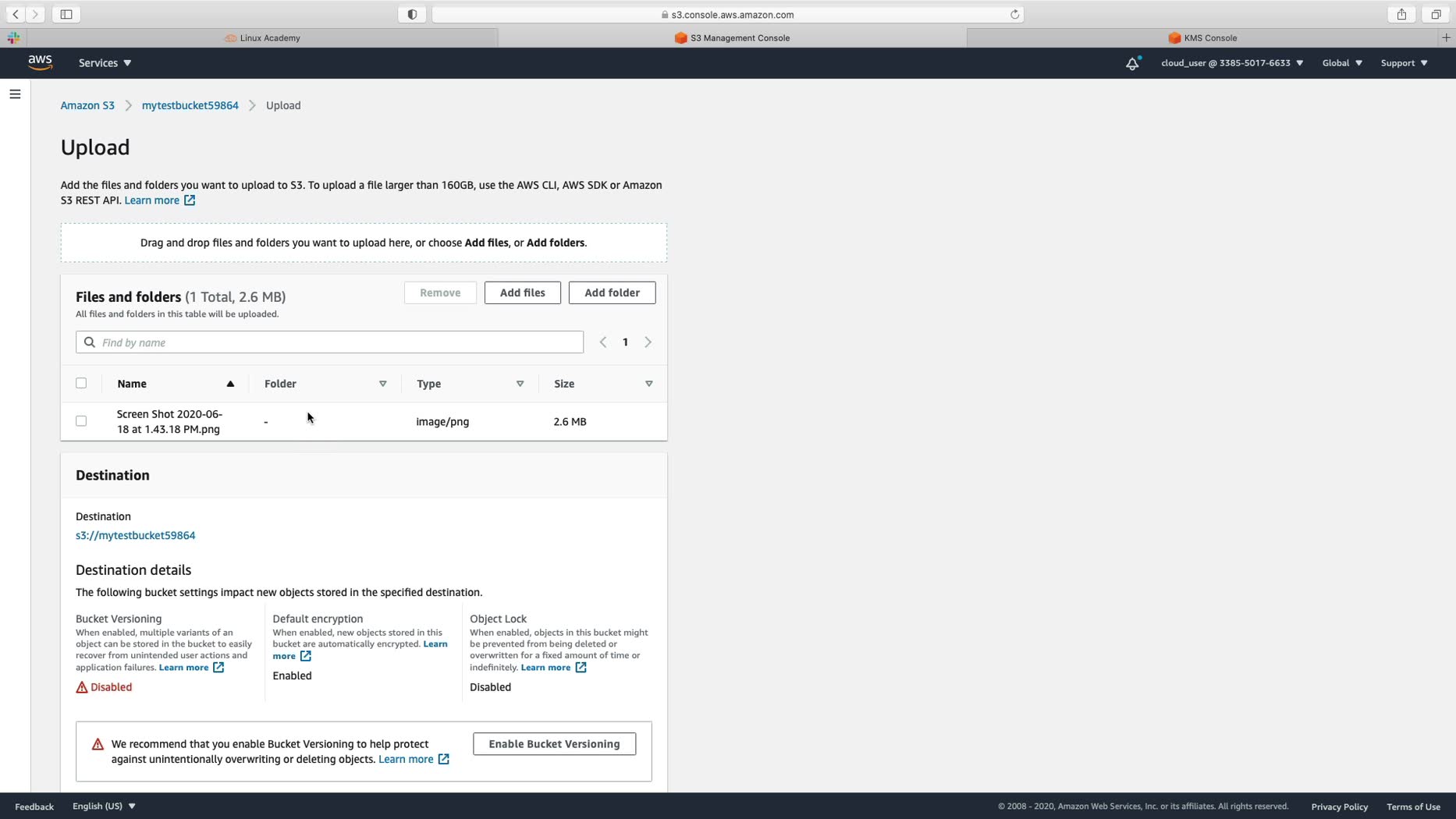This screenshot has height=819, width=1456.
Task: Switch to the Linux Academy tab
Action: click(x=262, y=37)
